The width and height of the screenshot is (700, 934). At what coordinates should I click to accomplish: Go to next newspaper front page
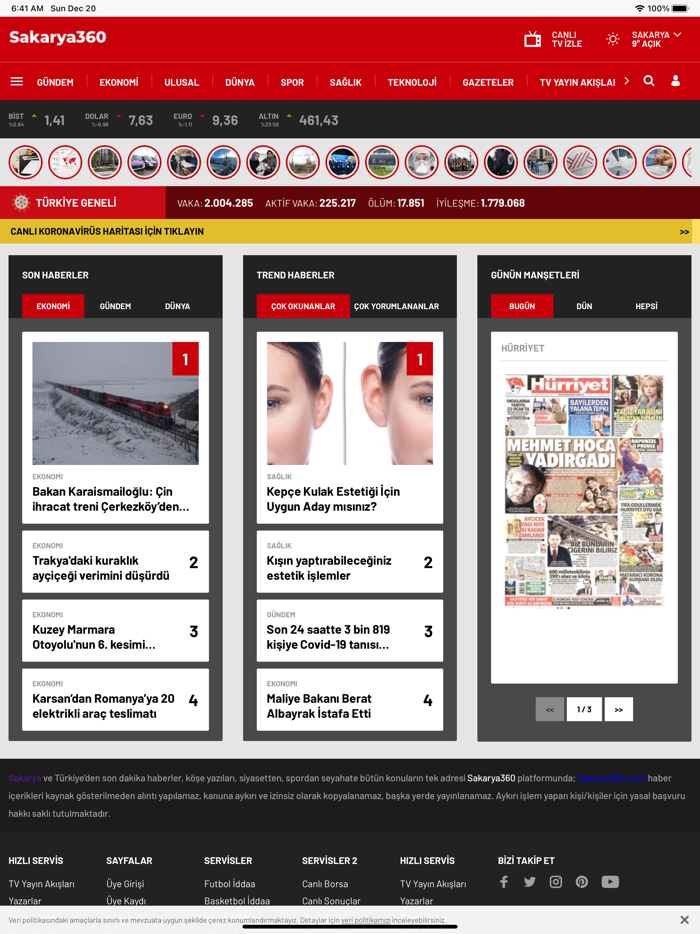[618, 710]
